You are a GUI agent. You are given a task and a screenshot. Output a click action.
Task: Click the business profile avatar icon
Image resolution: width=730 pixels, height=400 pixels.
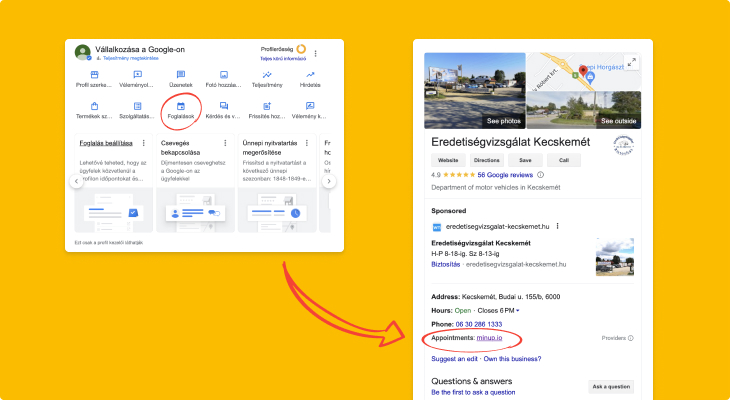point(83,52)
